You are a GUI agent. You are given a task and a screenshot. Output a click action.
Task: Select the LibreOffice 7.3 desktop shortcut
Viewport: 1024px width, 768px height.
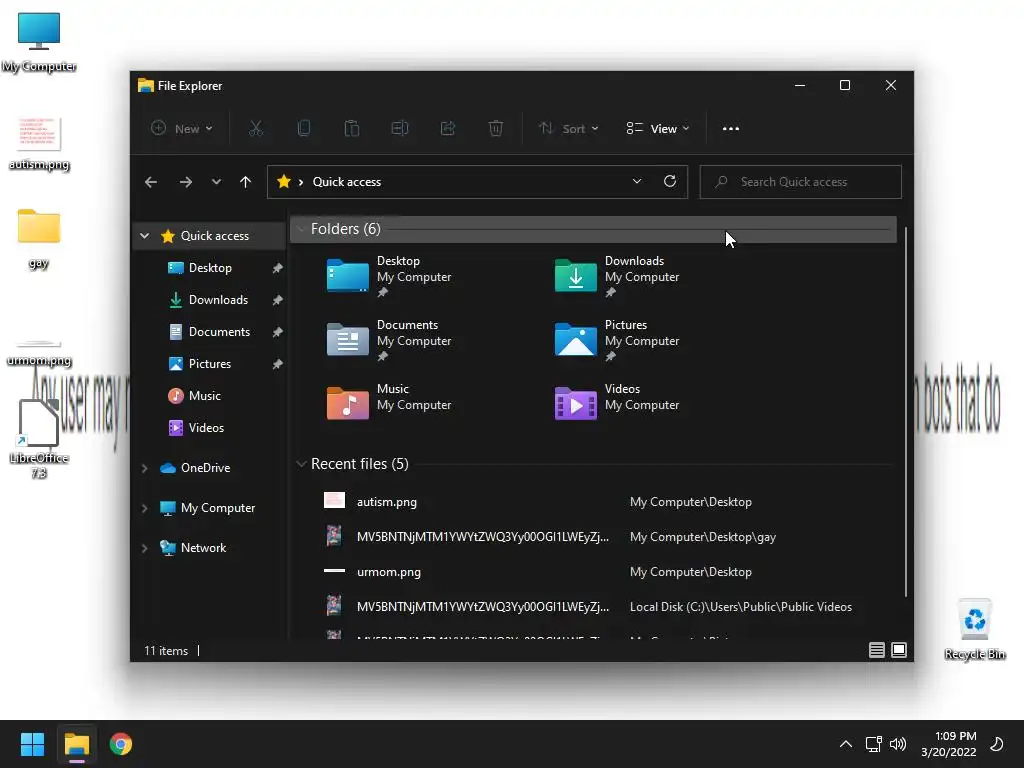pyautogui.click(x=39, y=440)
